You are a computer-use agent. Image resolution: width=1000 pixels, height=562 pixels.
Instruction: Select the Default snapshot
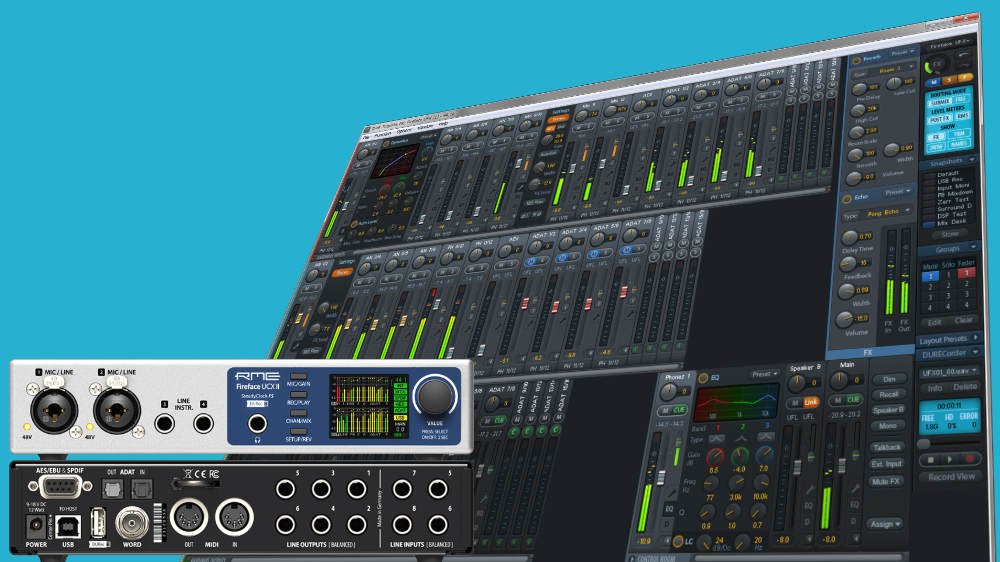(947, 174)
